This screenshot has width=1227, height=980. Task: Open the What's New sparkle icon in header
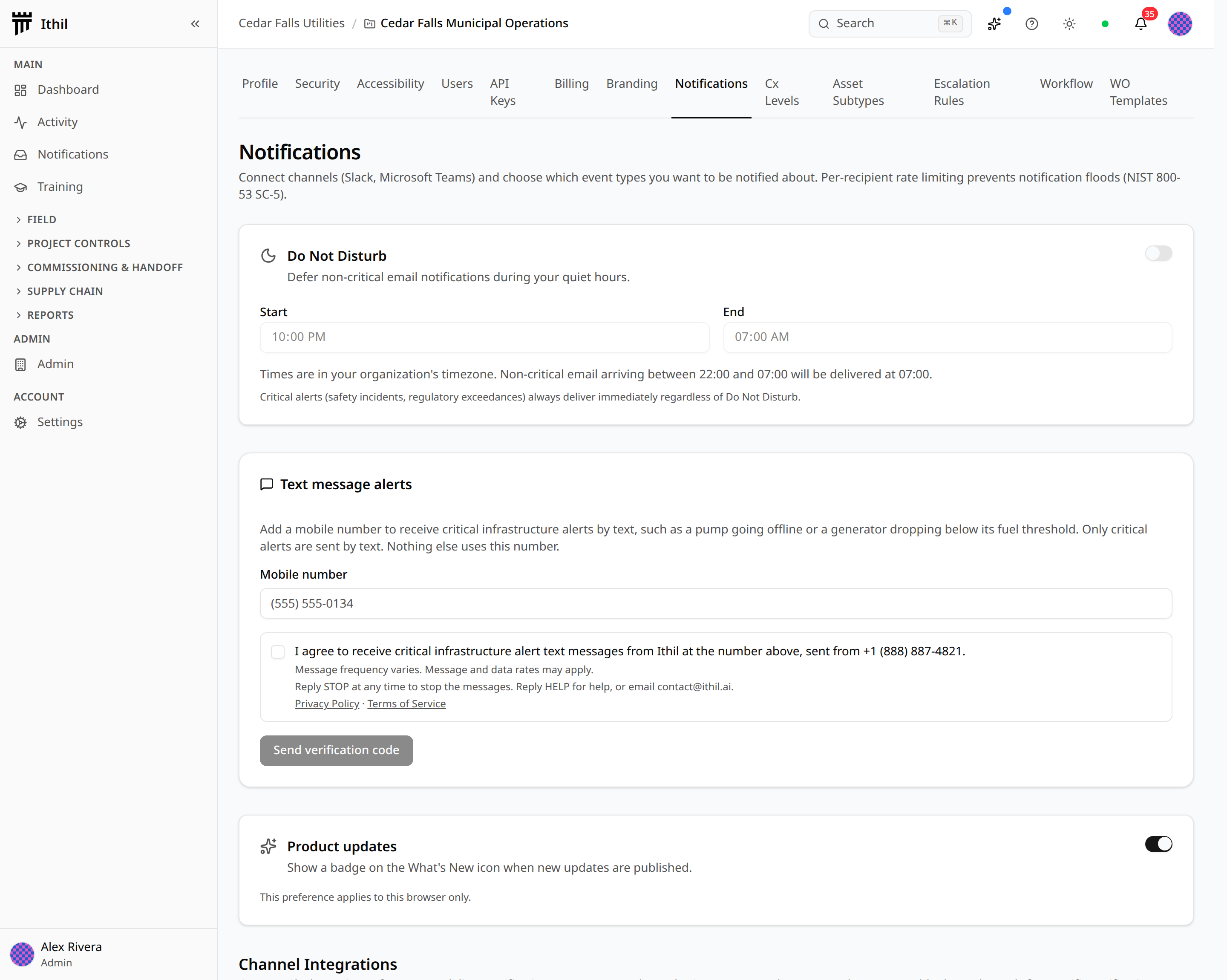coord(994,23)
